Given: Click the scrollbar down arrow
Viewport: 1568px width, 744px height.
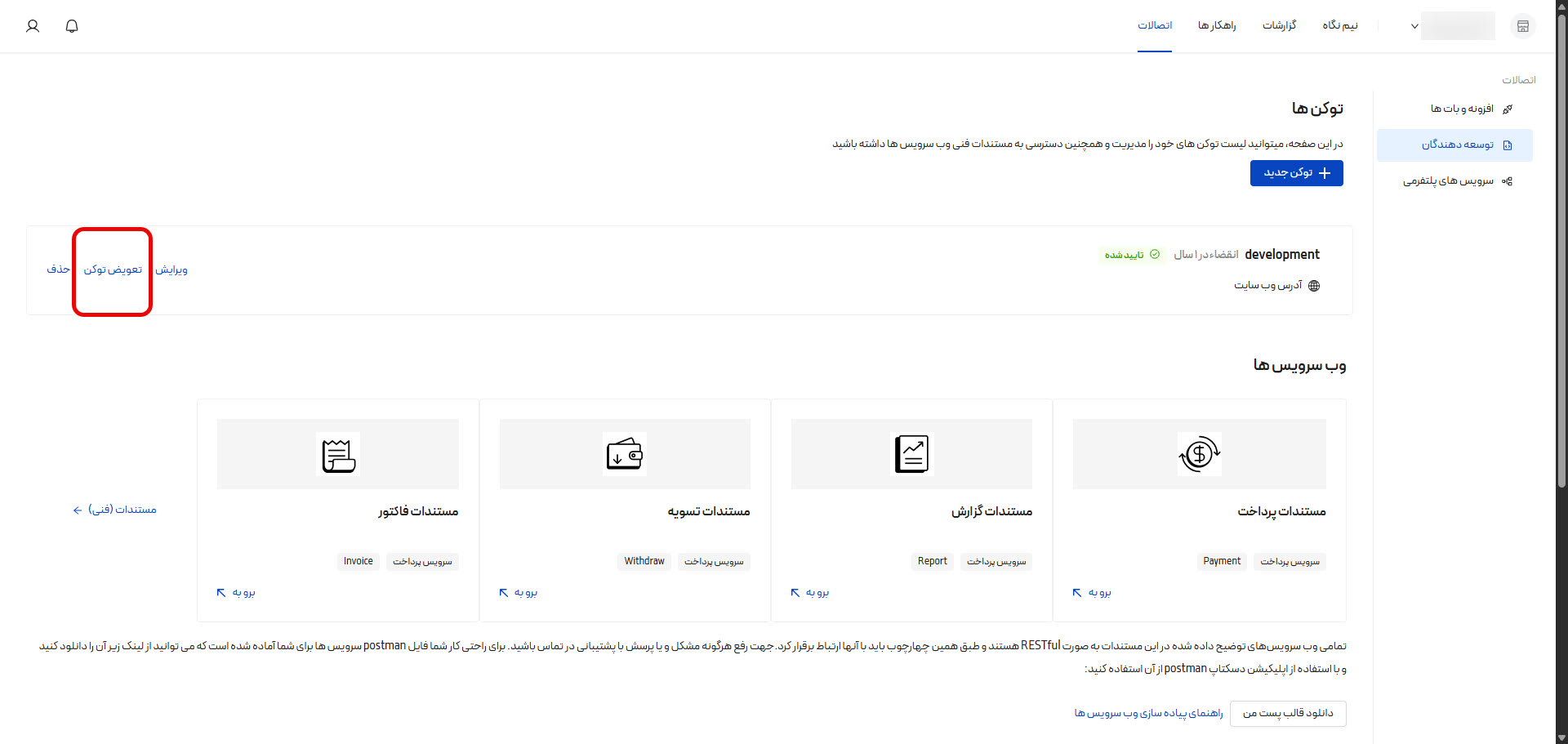Looking at the screenshot, I should click(1561, 737).
